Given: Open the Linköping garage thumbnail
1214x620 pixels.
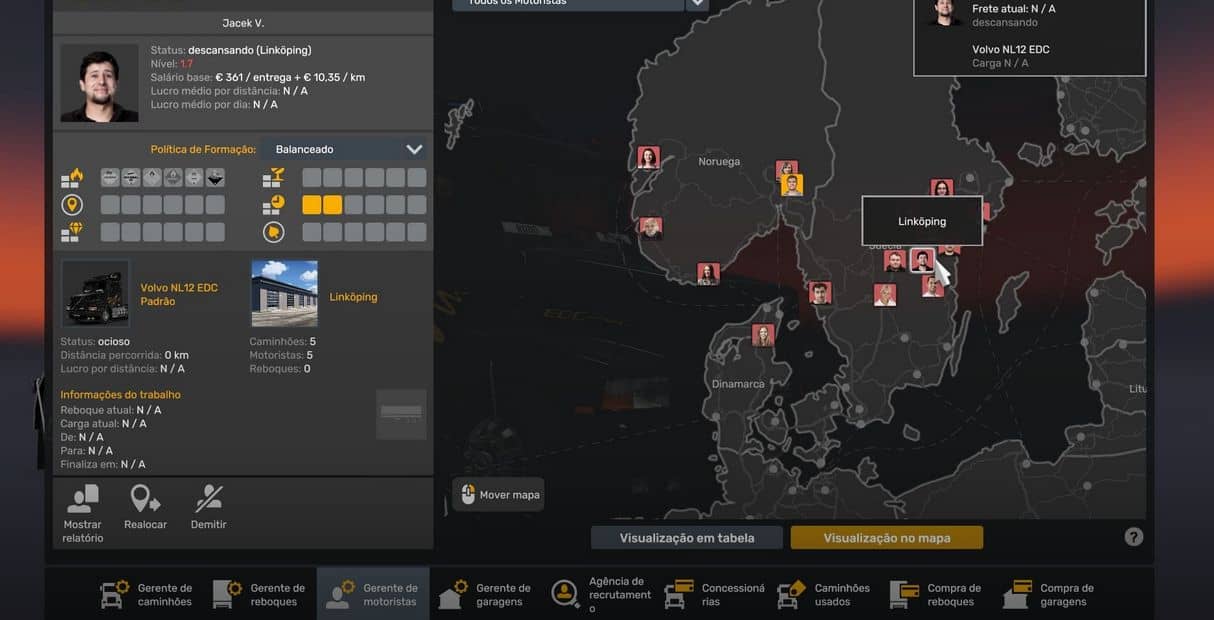Looking at the screenshot, I should coord(284,294).
